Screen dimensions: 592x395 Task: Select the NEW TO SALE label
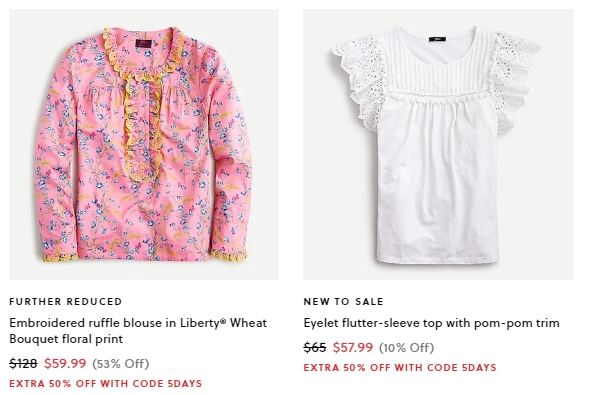(x=344, y=301)
